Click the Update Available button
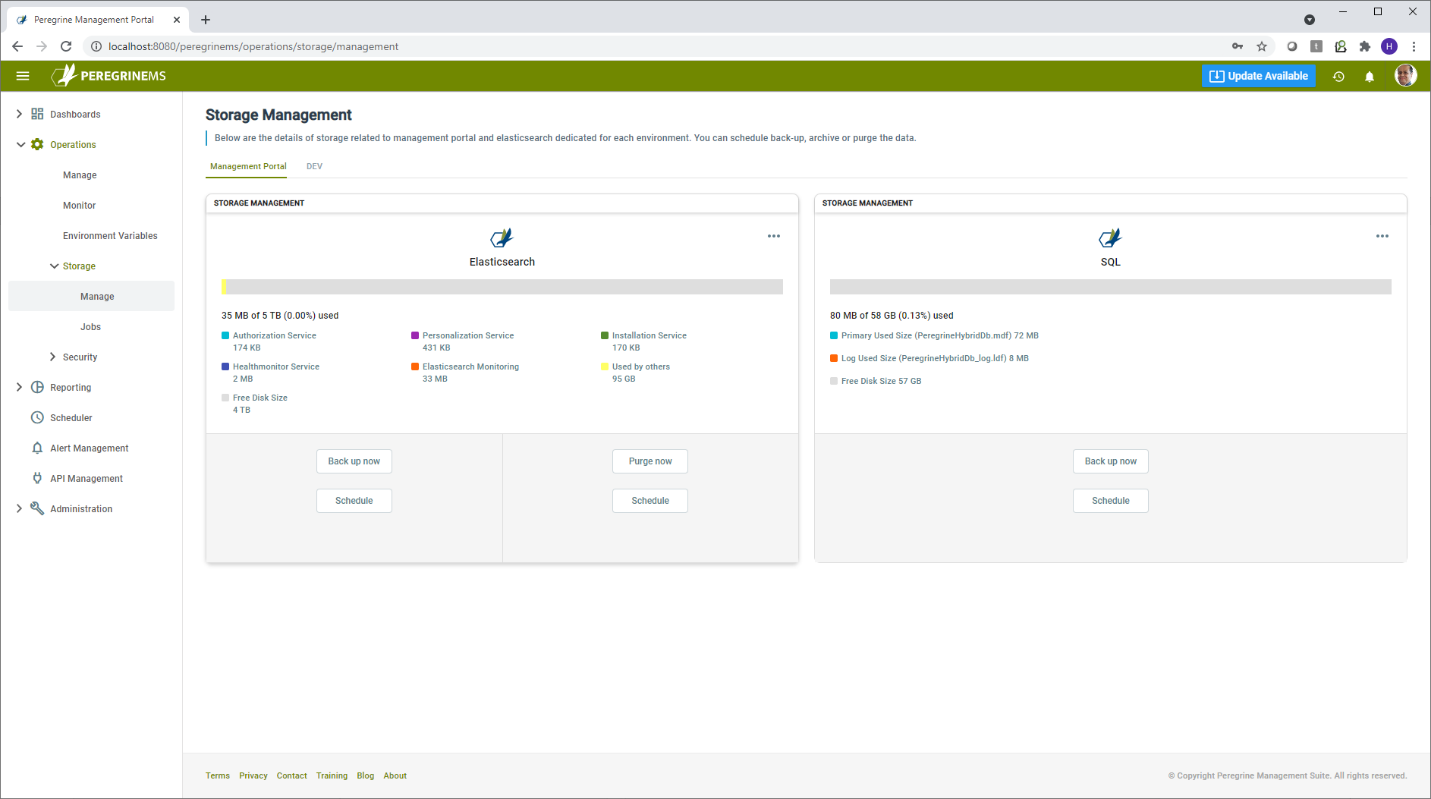1431x799 pixels. point(1258,76)
